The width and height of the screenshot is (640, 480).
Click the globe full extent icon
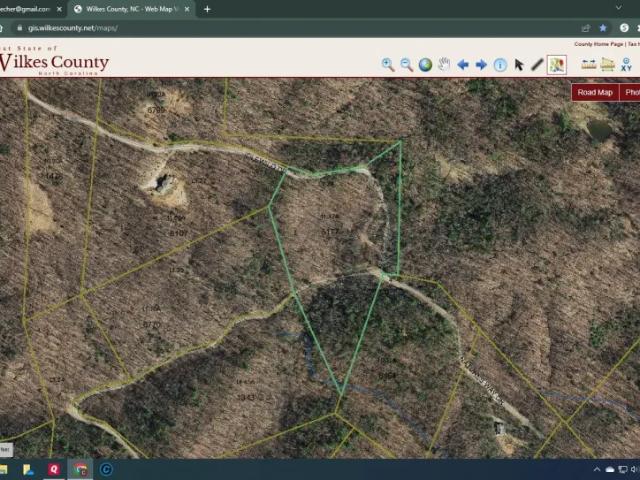click(x=425, y=65)
